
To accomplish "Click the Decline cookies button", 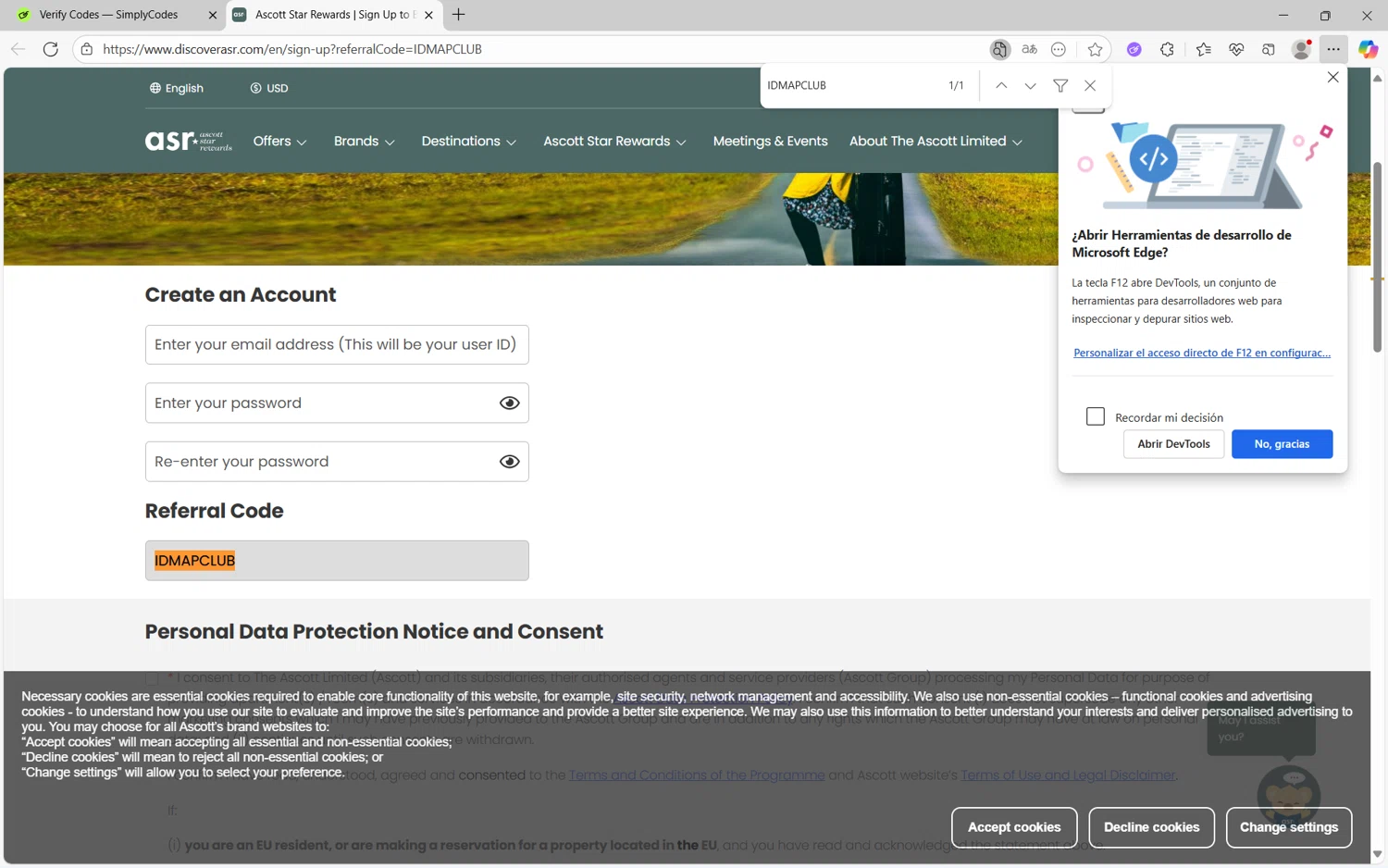I will (1151, 827).
